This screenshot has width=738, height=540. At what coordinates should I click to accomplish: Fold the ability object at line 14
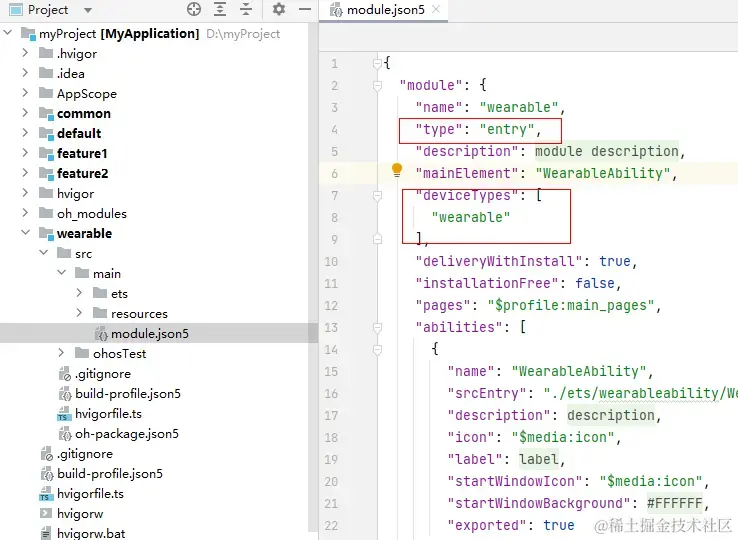tap(377, 349)
